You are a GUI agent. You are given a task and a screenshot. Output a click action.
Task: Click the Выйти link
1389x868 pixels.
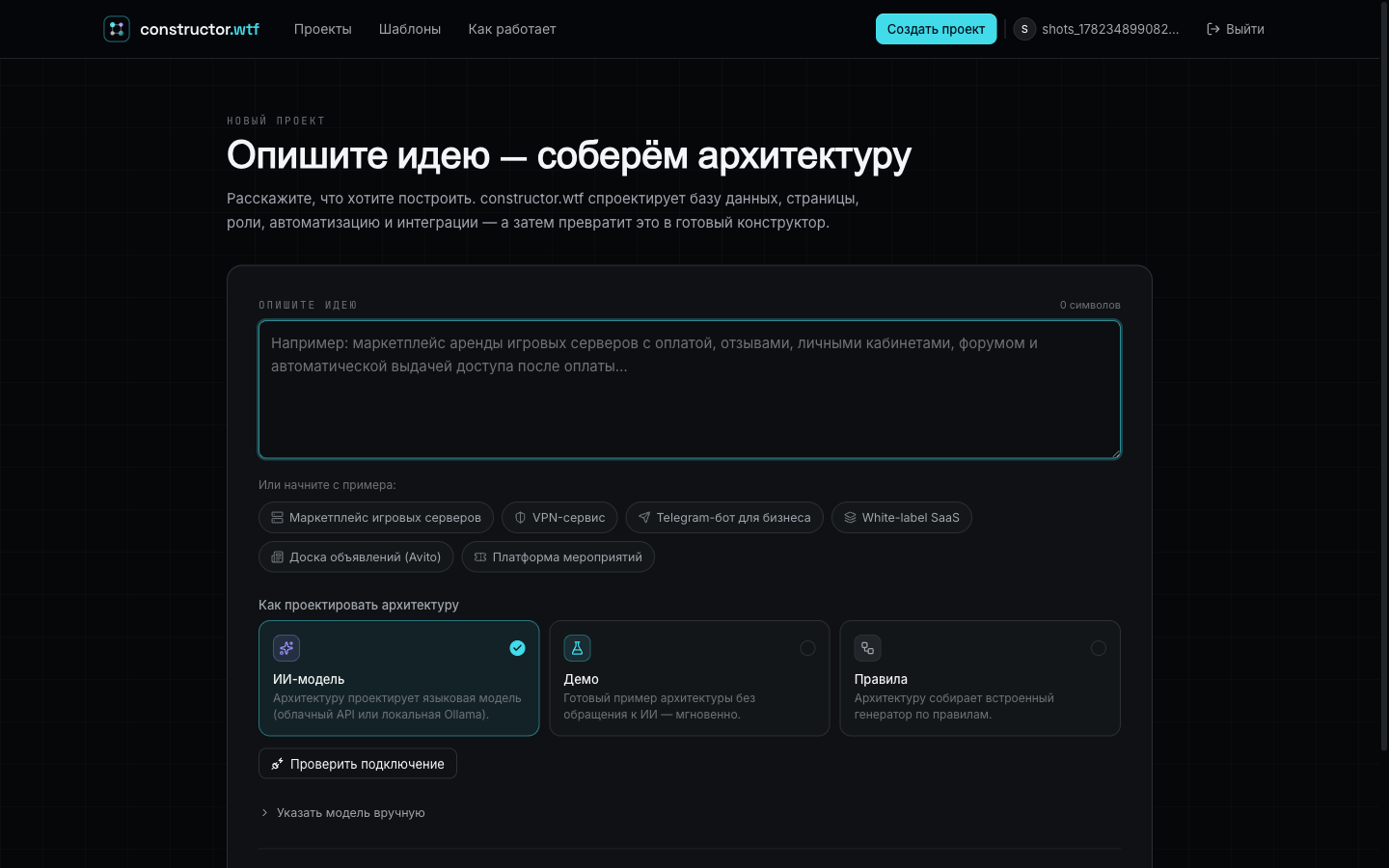[x=1236, y=29]
